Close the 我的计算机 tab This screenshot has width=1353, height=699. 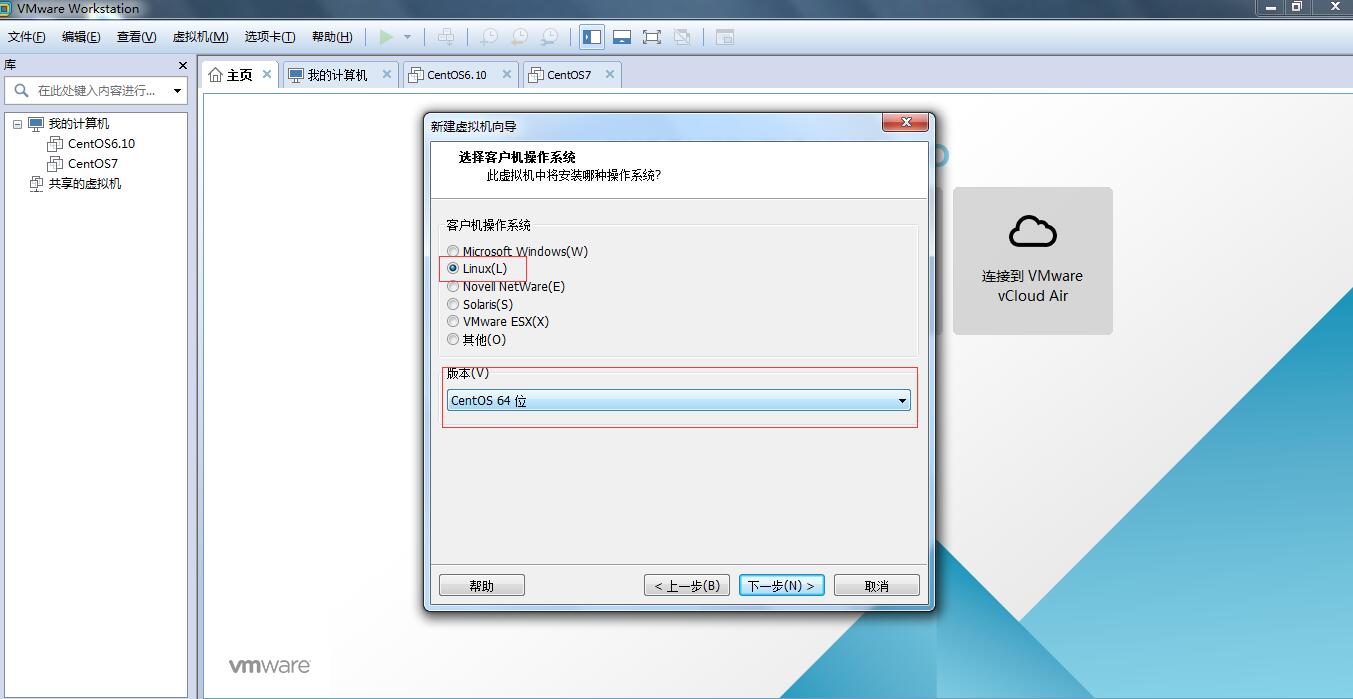387,74
